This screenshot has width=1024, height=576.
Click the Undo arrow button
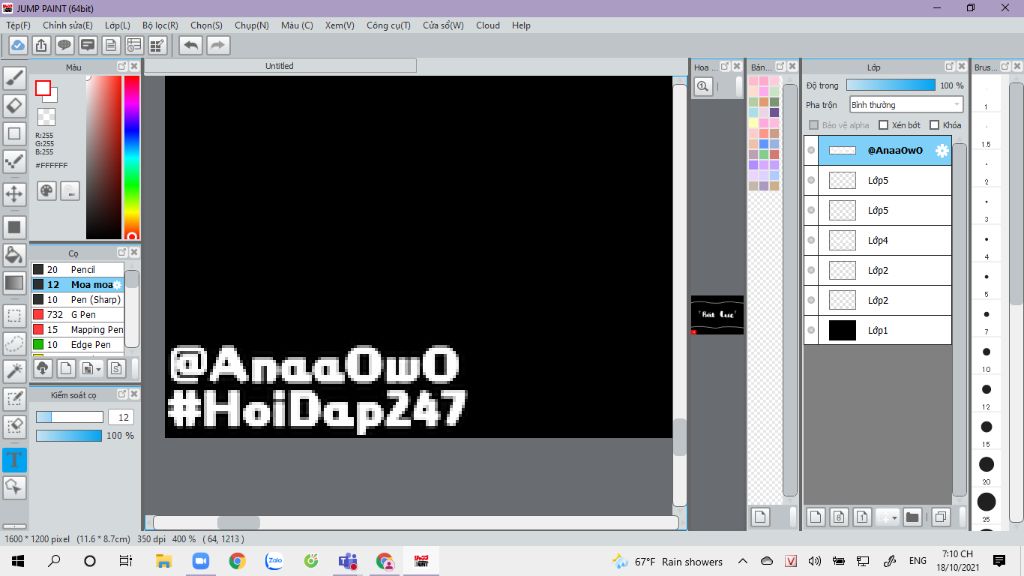[191, 45]
